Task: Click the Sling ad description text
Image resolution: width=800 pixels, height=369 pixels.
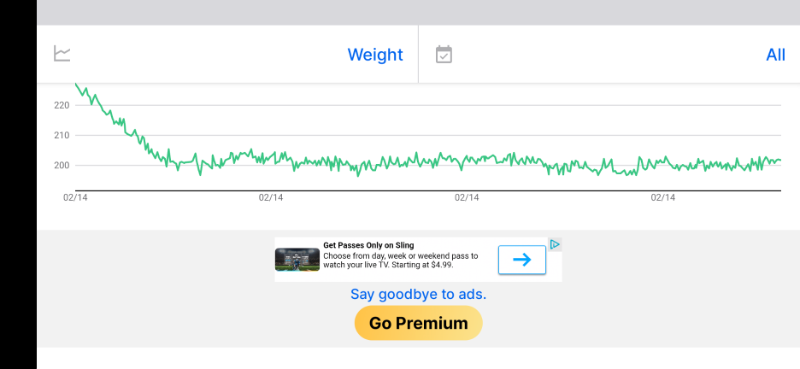Action: [401, 260]
